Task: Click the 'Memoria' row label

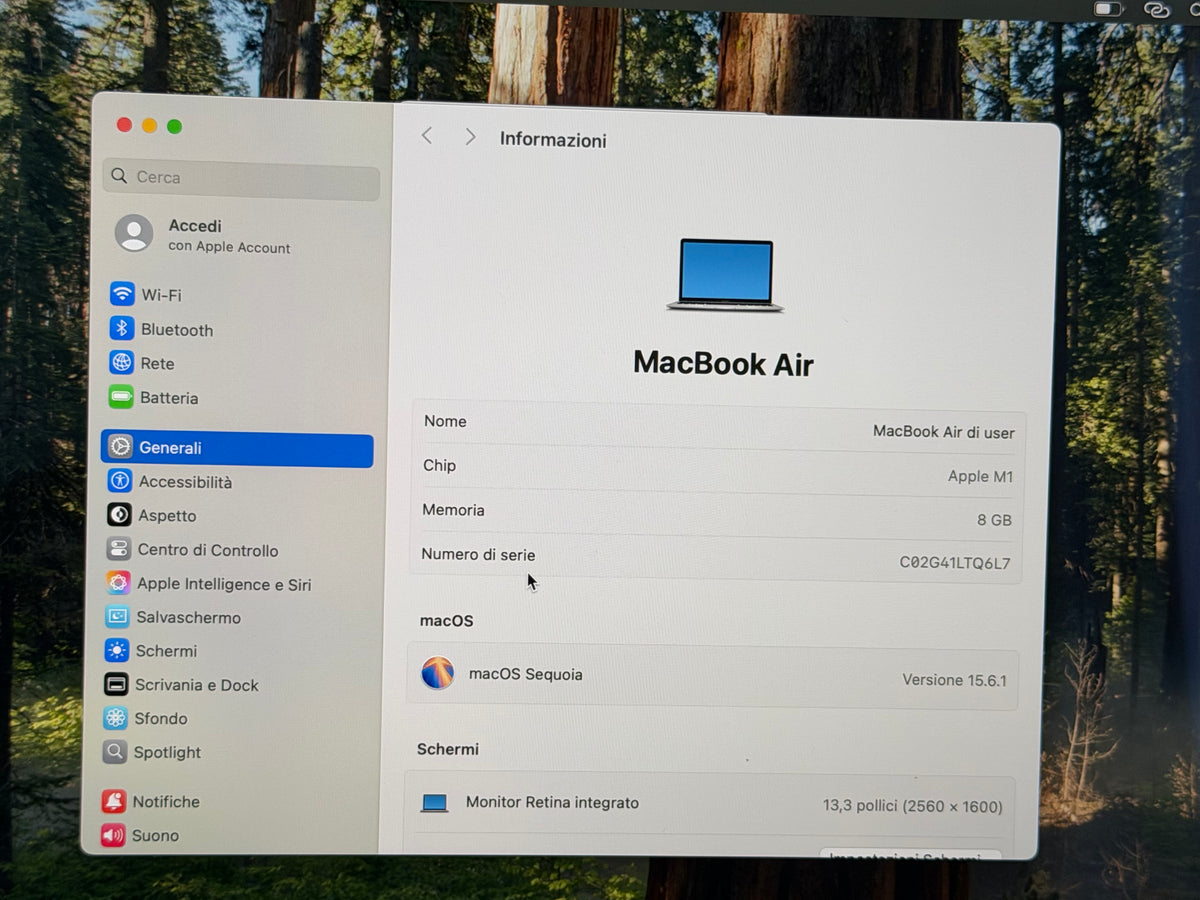Action: coord(453,510)
